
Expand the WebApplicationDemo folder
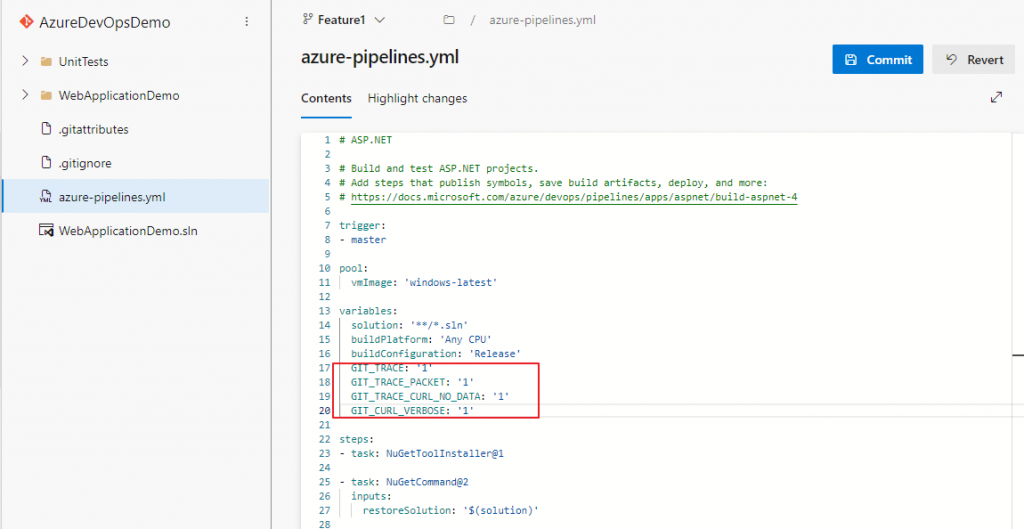[x=25, y=95]
